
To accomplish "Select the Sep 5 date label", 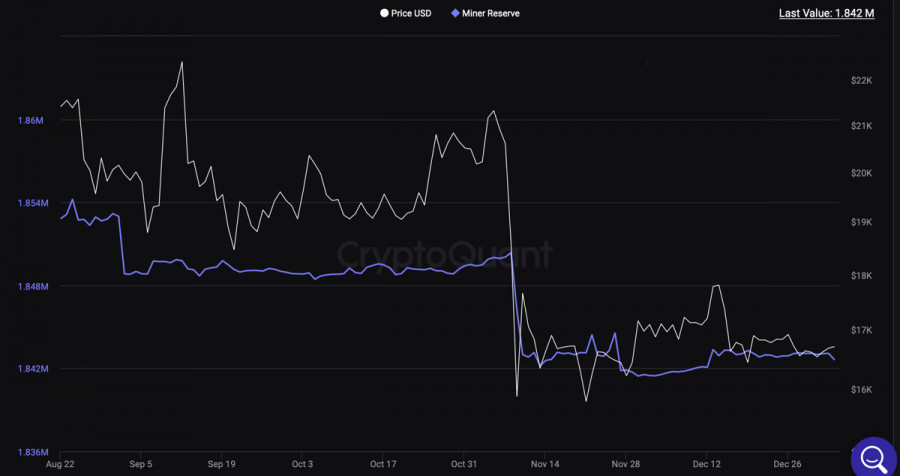I will click(x=141, y=464).
